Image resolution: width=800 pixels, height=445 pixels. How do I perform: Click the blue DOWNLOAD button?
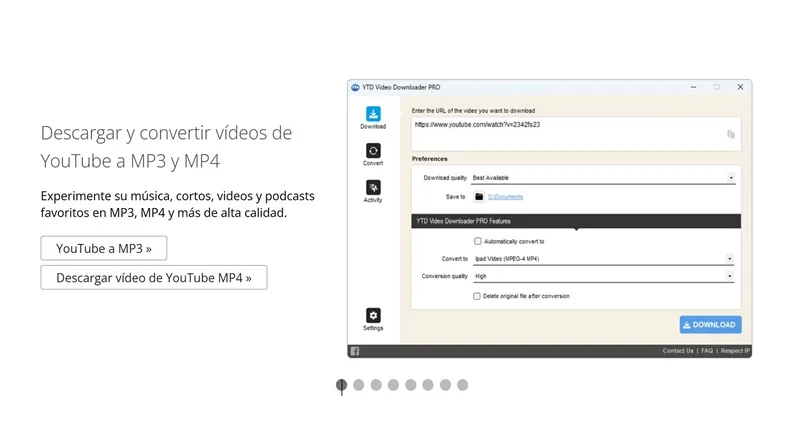coord(710,325)
